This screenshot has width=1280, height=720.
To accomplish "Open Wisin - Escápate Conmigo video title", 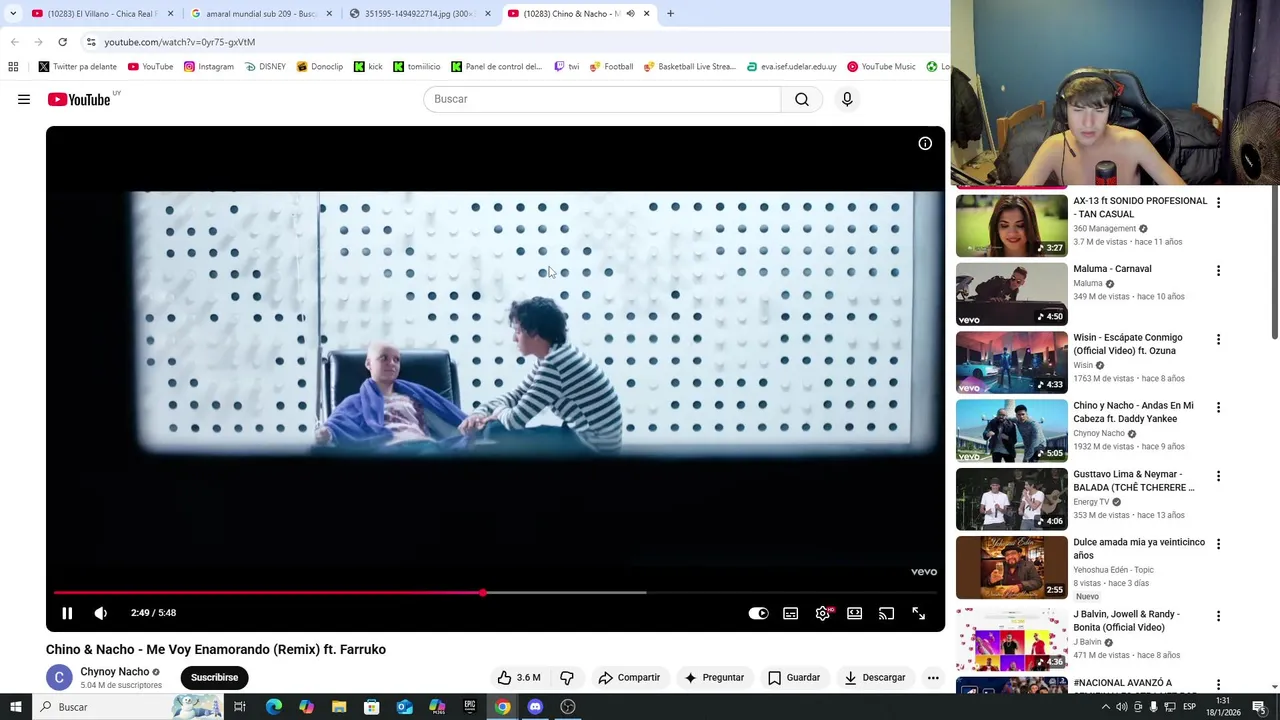I will 1127,344.
